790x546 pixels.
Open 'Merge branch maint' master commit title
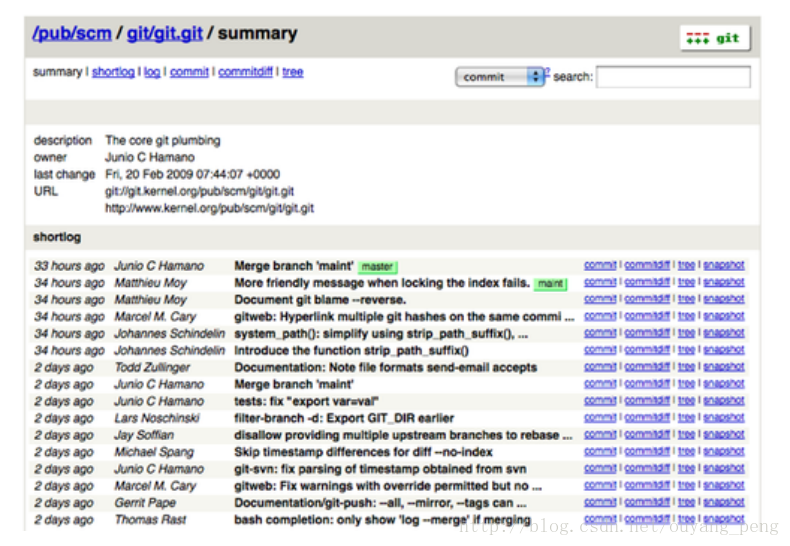click(294, 266)
